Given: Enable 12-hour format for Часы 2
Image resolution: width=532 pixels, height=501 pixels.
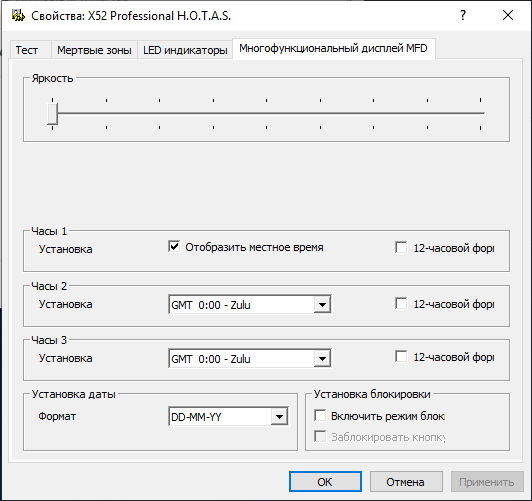Looking at the screenshot, I should 401,303.
